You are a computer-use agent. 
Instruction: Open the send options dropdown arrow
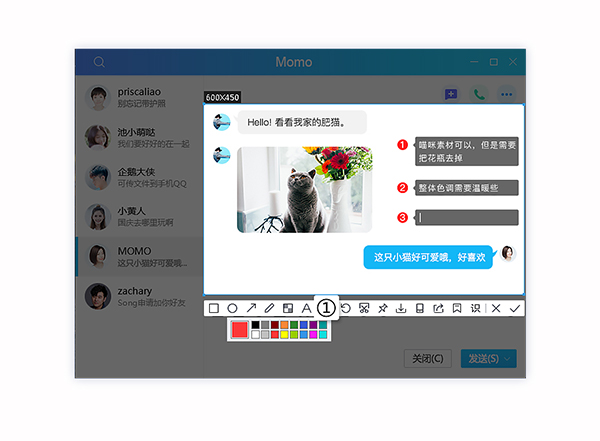(x=507, y=359)
